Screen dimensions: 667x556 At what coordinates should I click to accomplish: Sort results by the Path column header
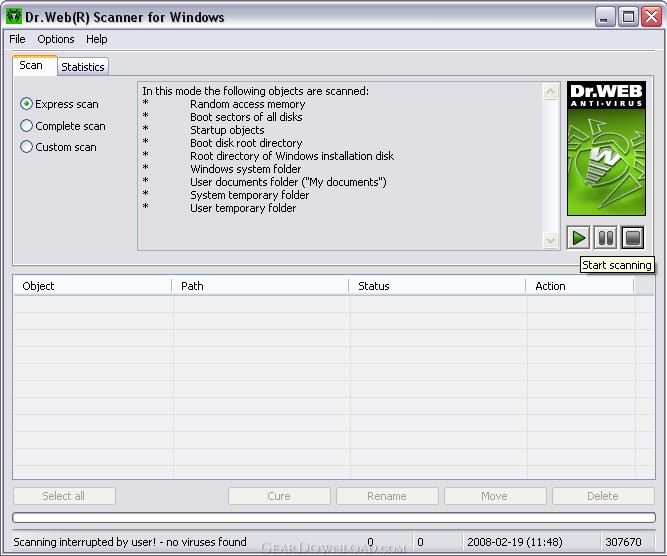[x=261, y=286]
